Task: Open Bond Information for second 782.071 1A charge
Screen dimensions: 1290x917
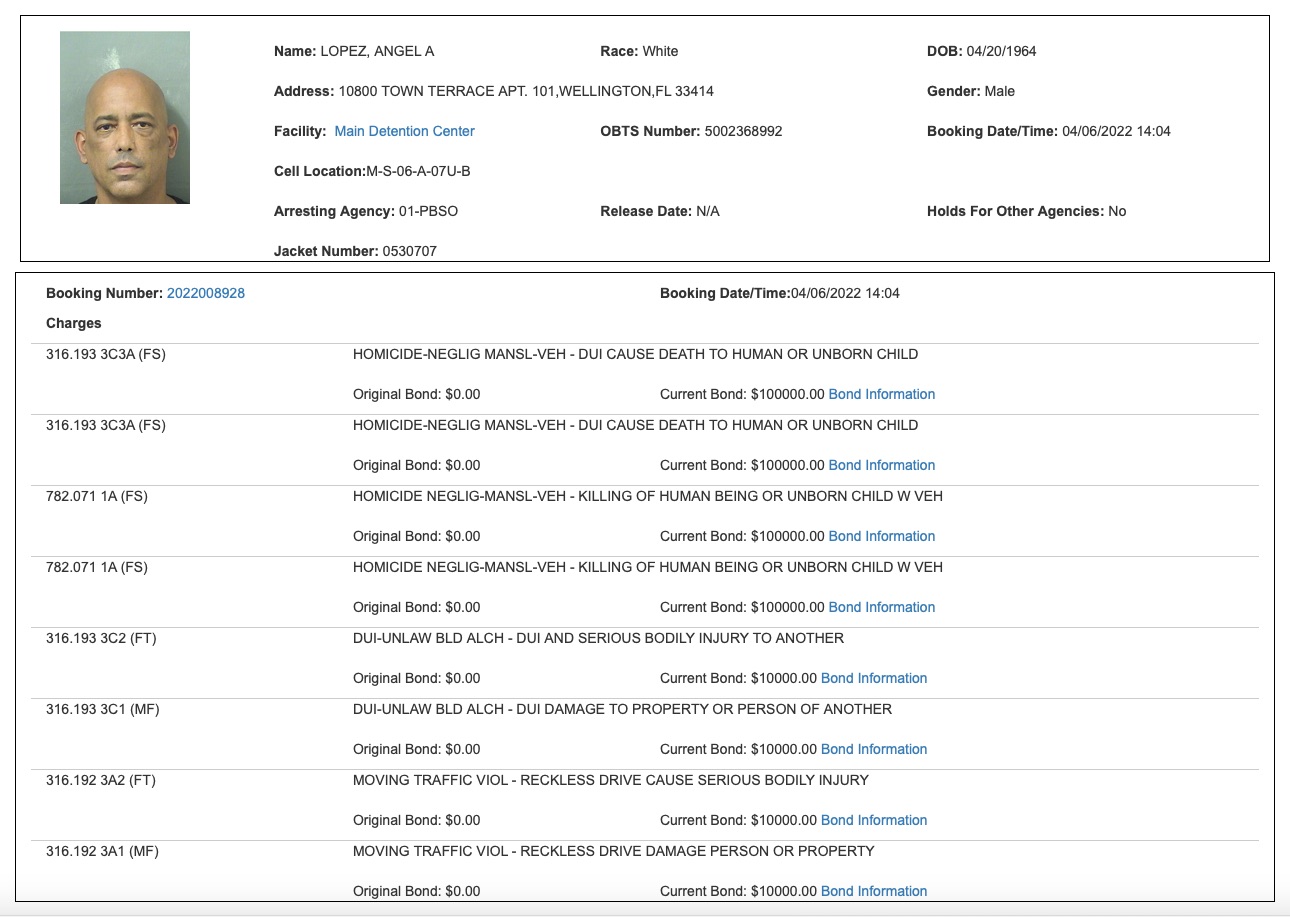Action: tap(882, 607)
